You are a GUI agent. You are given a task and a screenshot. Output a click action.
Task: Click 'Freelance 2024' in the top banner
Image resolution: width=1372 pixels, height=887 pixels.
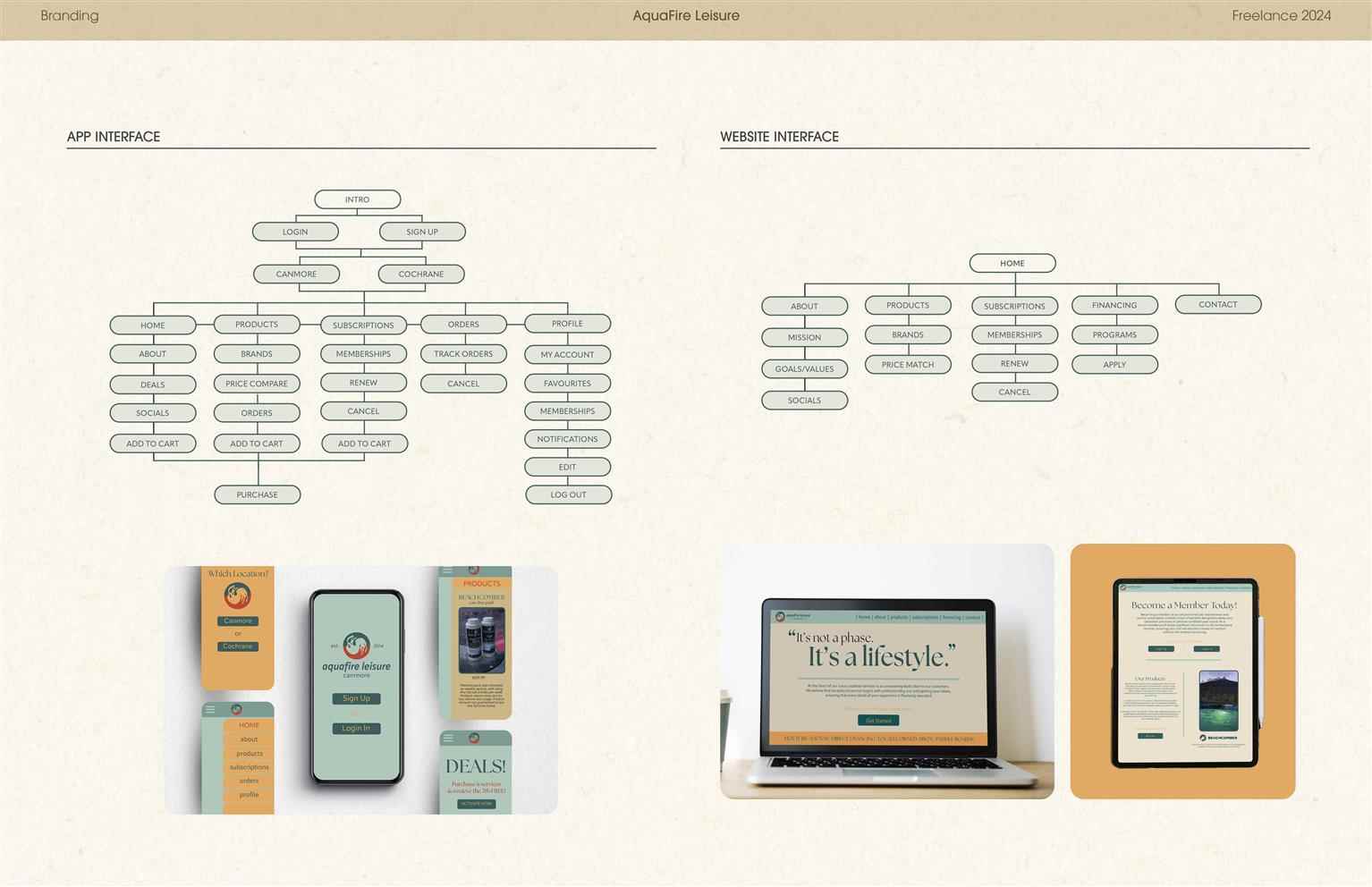click(1282, 15)
